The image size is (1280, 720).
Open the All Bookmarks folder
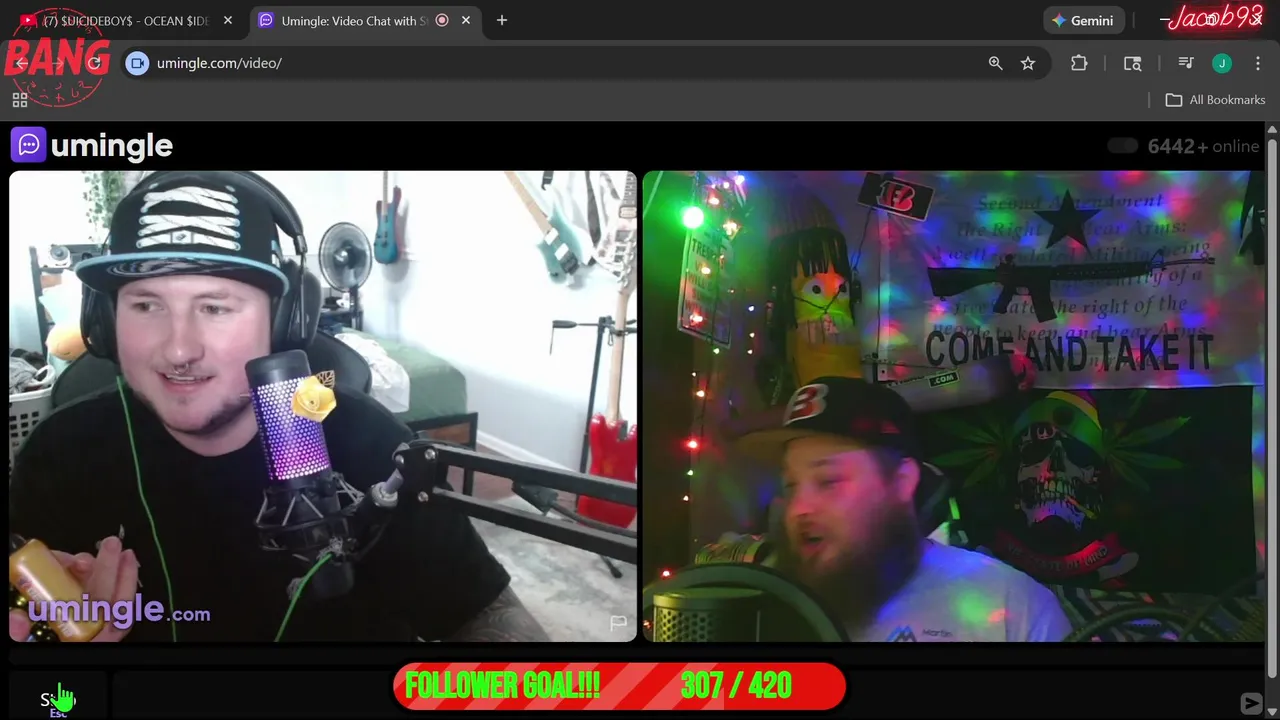[x=1215, y=100]
